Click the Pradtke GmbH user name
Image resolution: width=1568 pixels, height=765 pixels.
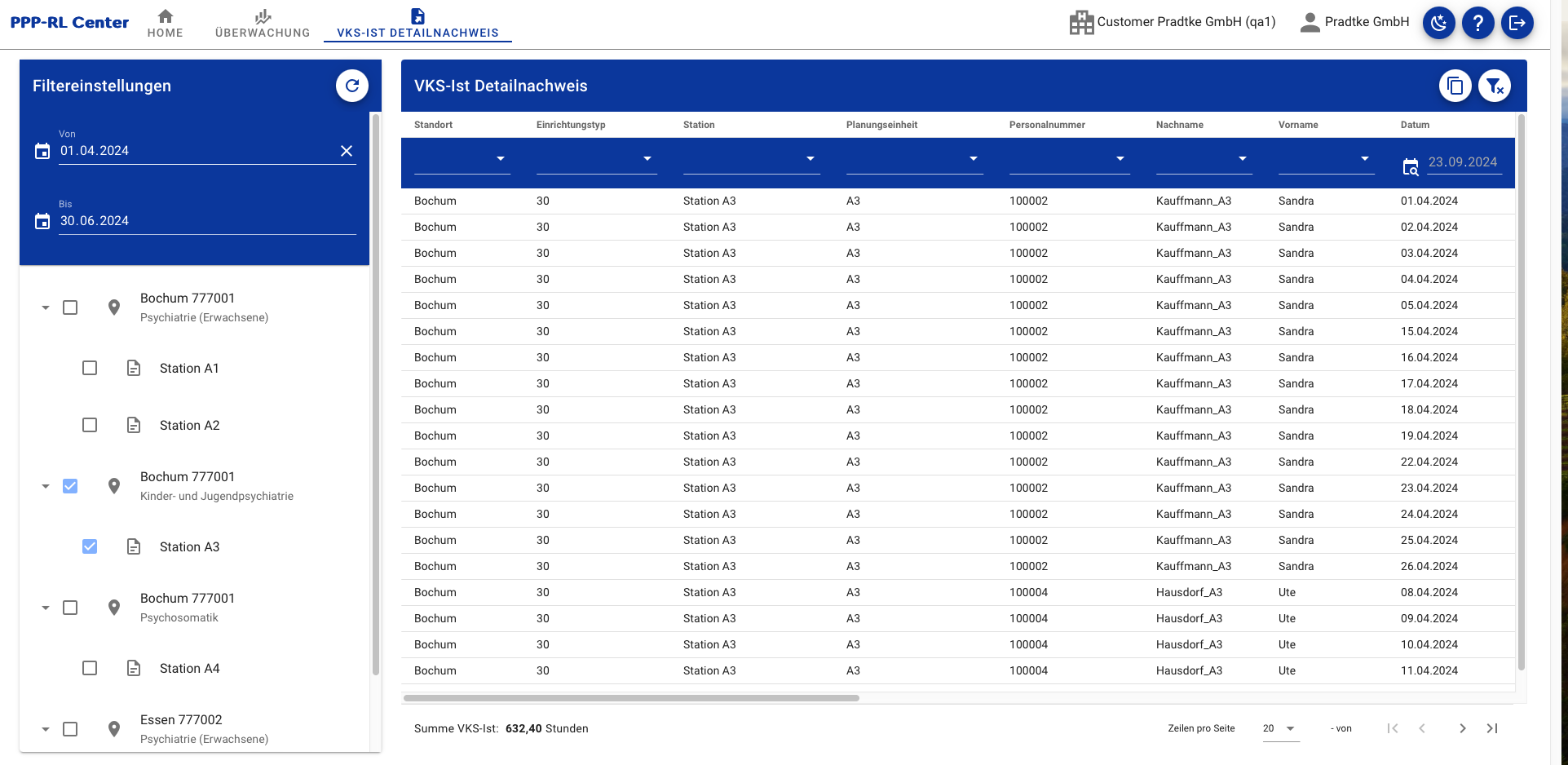[1367, 22]
